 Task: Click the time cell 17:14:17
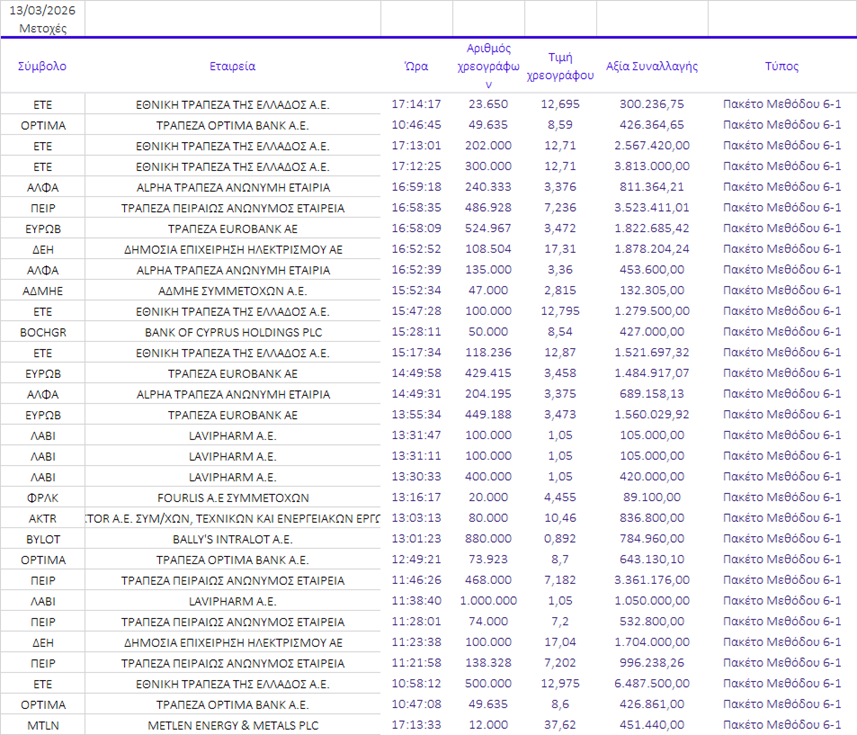click(416, 104)
